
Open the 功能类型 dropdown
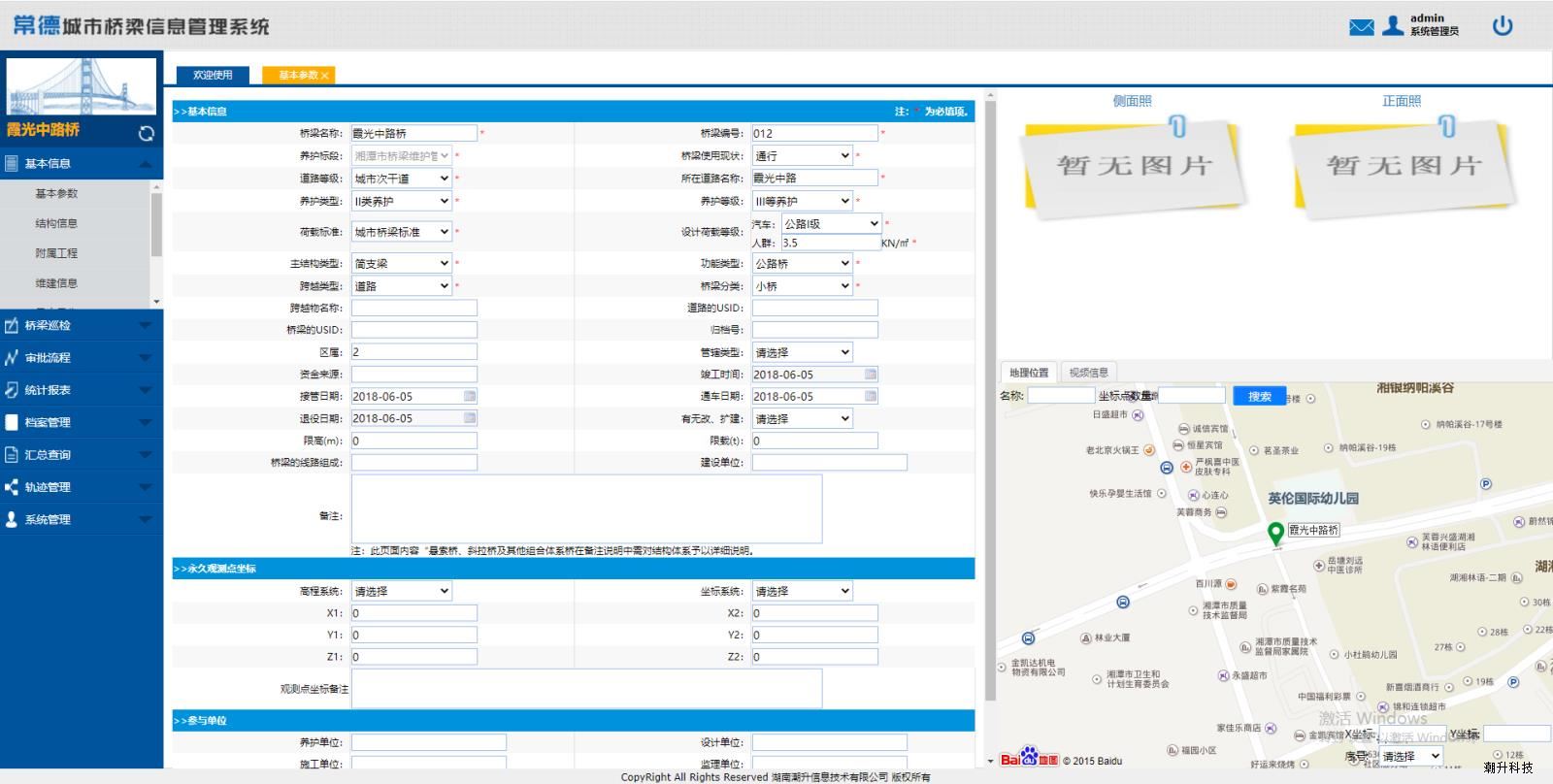click(x=803, y=263)
